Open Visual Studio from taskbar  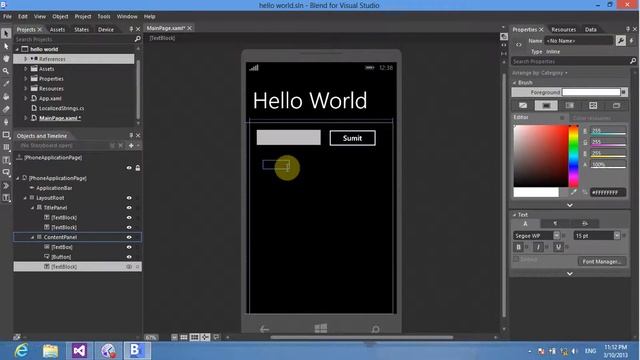coord(79,351)
